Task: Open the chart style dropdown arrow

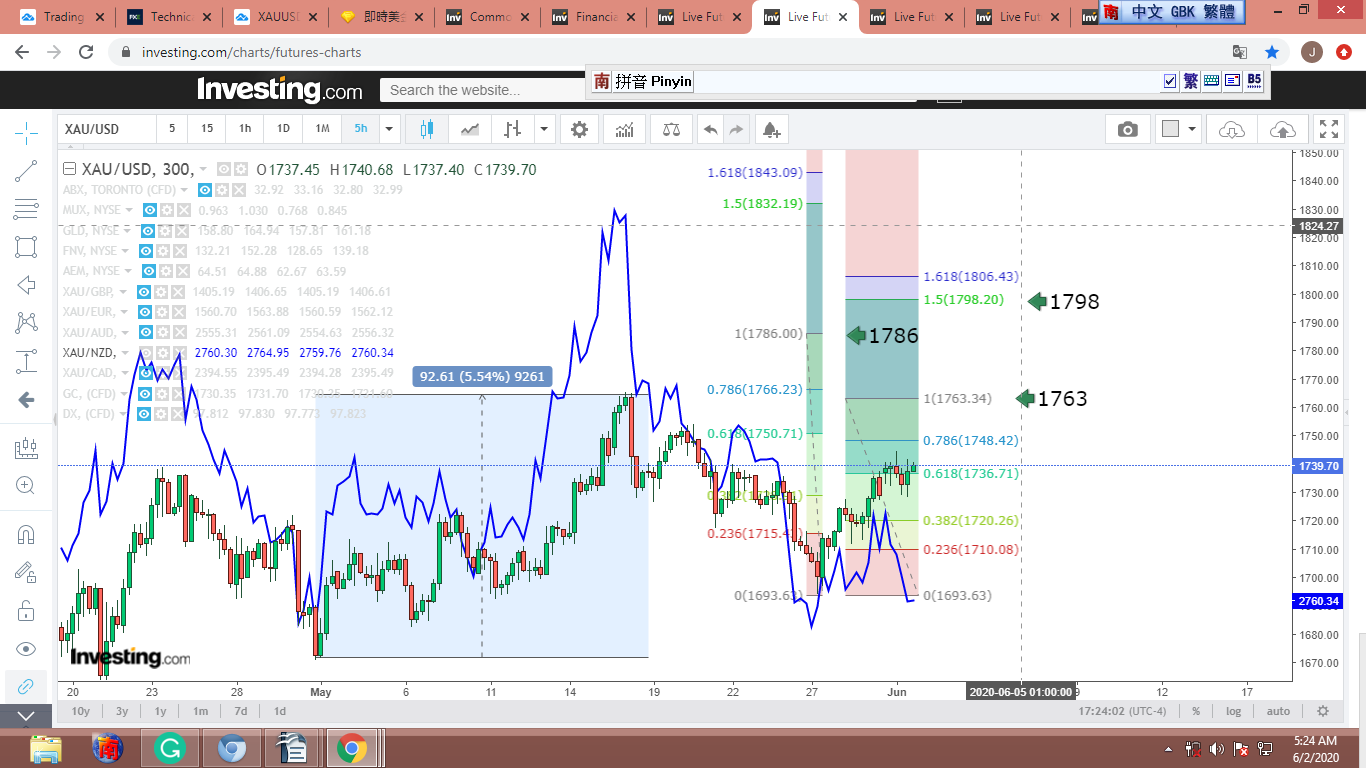Action: (x=544, y=129)
